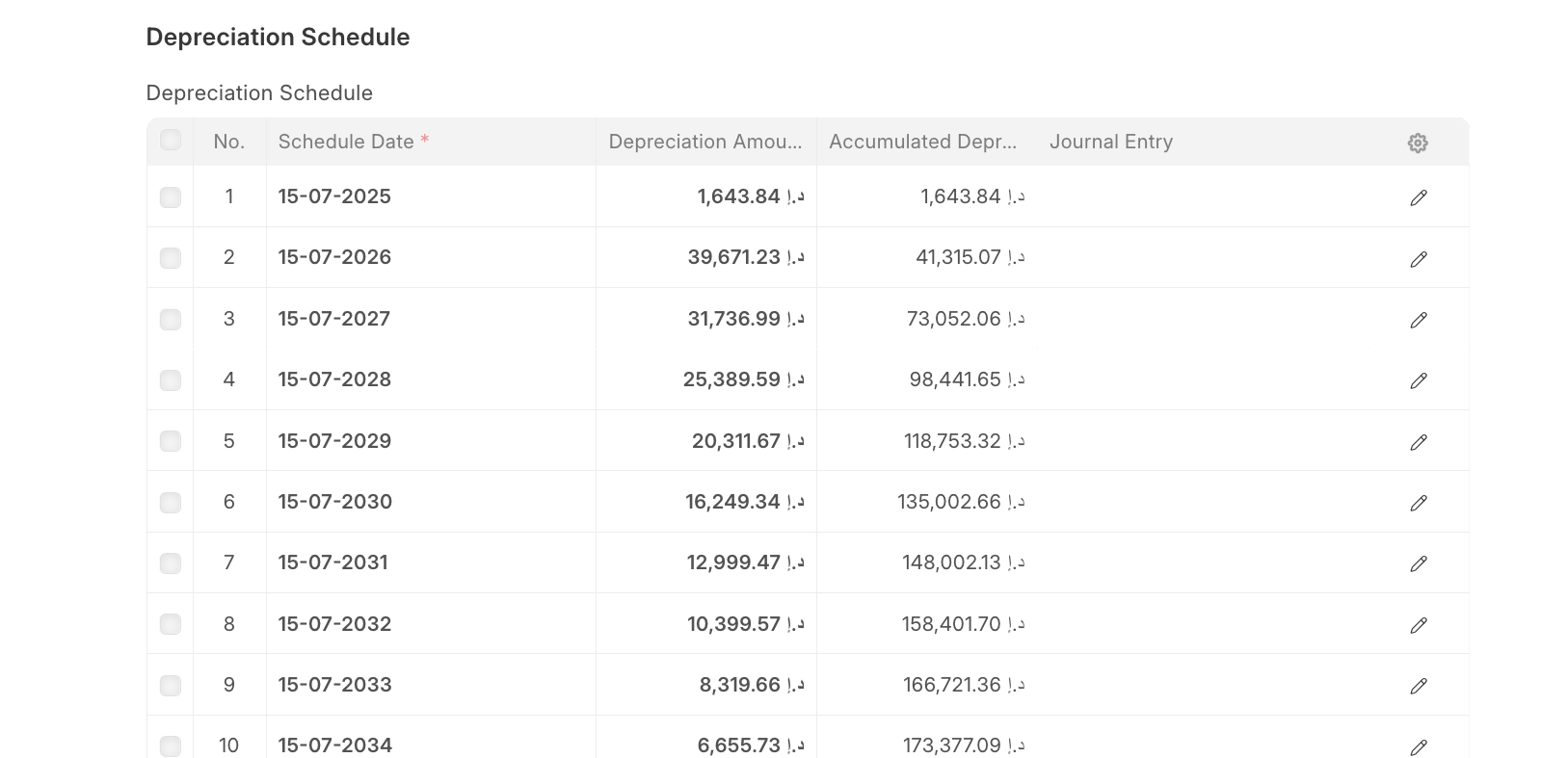Viewport: 1568px width, 758px height.
Task: Select accumulated value 73,052.06
Action: coord(926,319)
